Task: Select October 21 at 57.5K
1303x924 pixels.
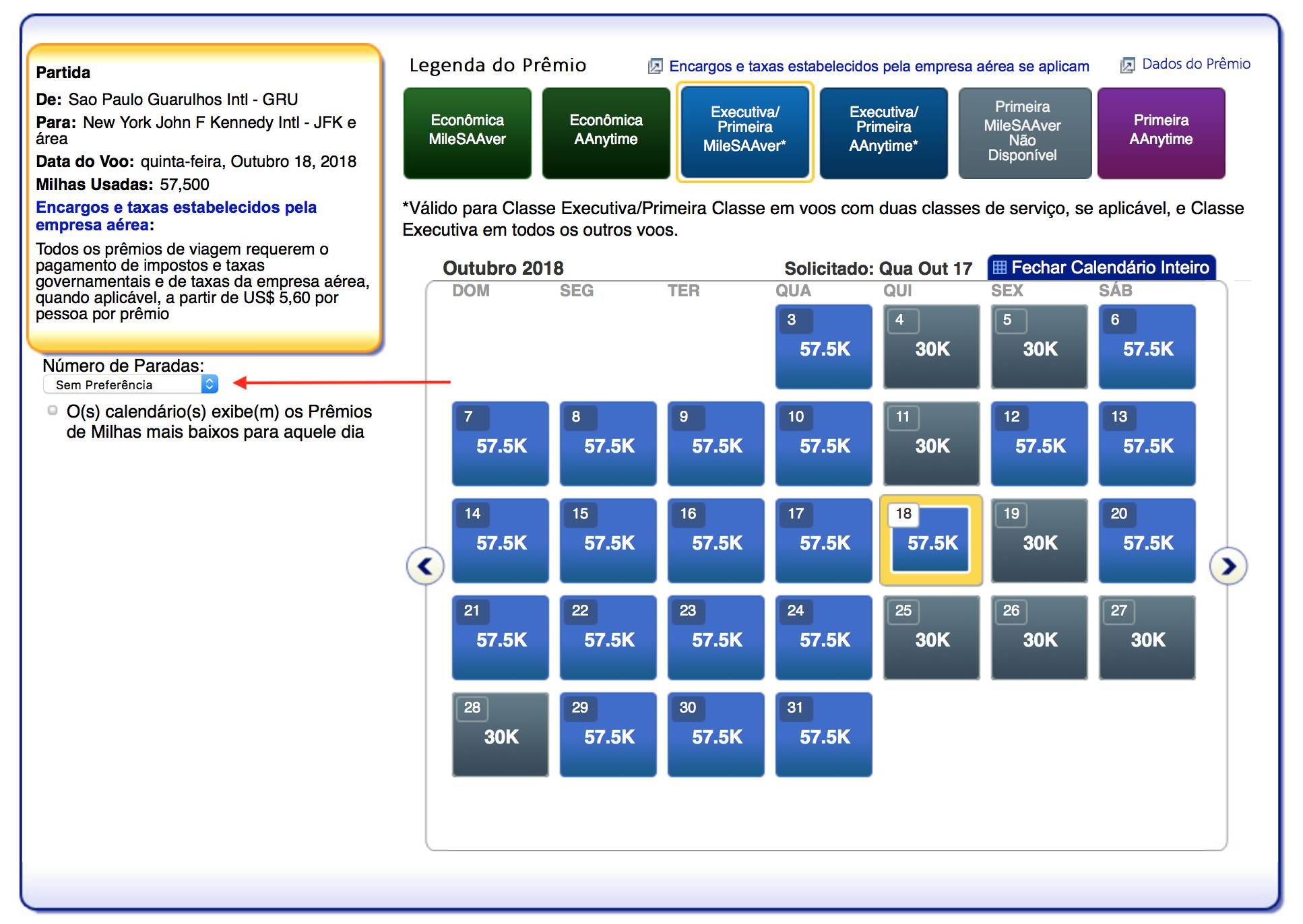Action: point(501,637)
